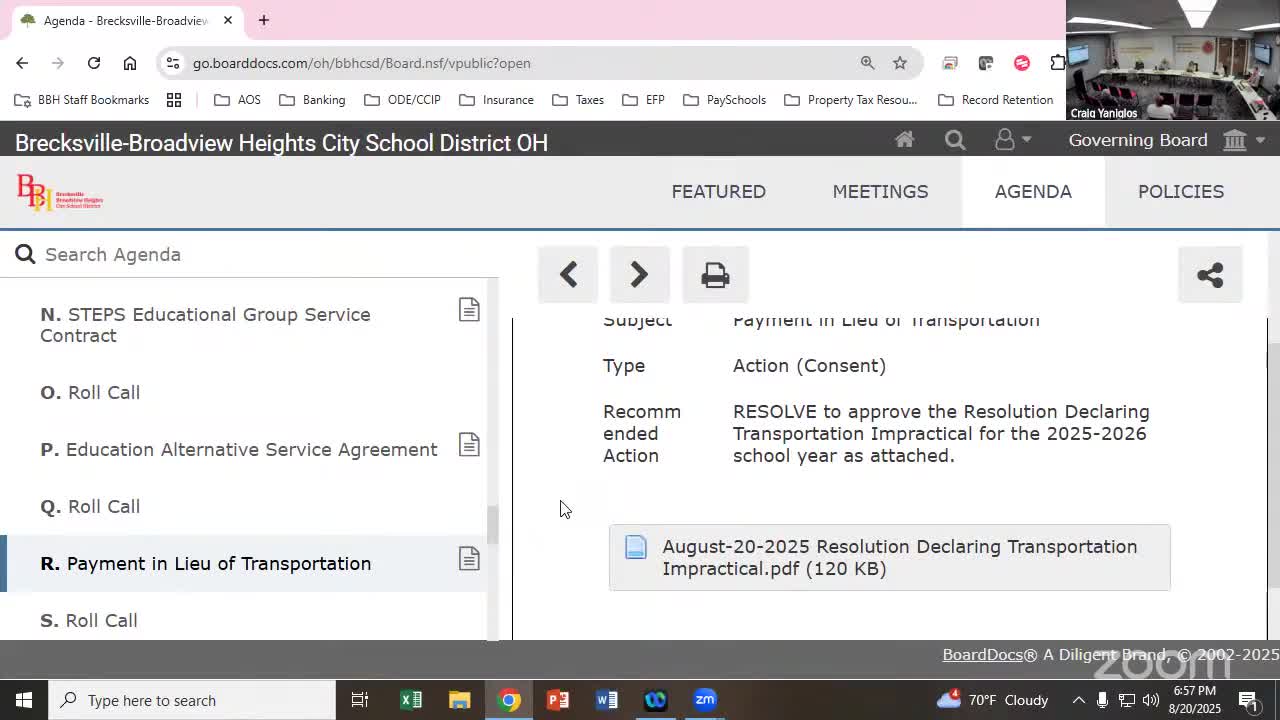Open the BoardDocs link in the footer

[x=983, y=654]
